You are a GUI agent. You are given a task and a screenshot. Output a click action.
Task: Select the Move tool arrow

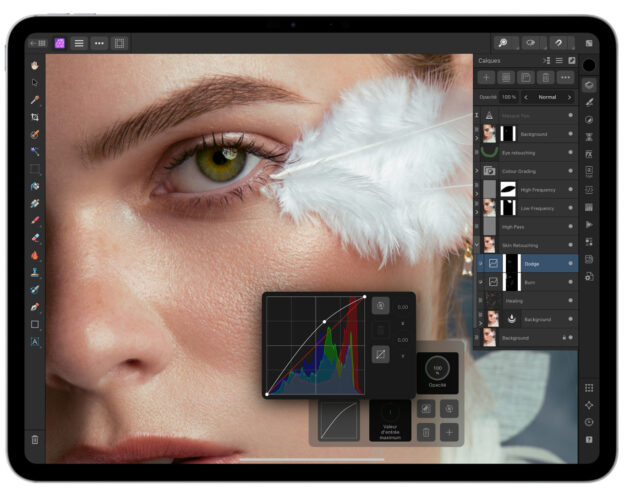tap(35, 82)
